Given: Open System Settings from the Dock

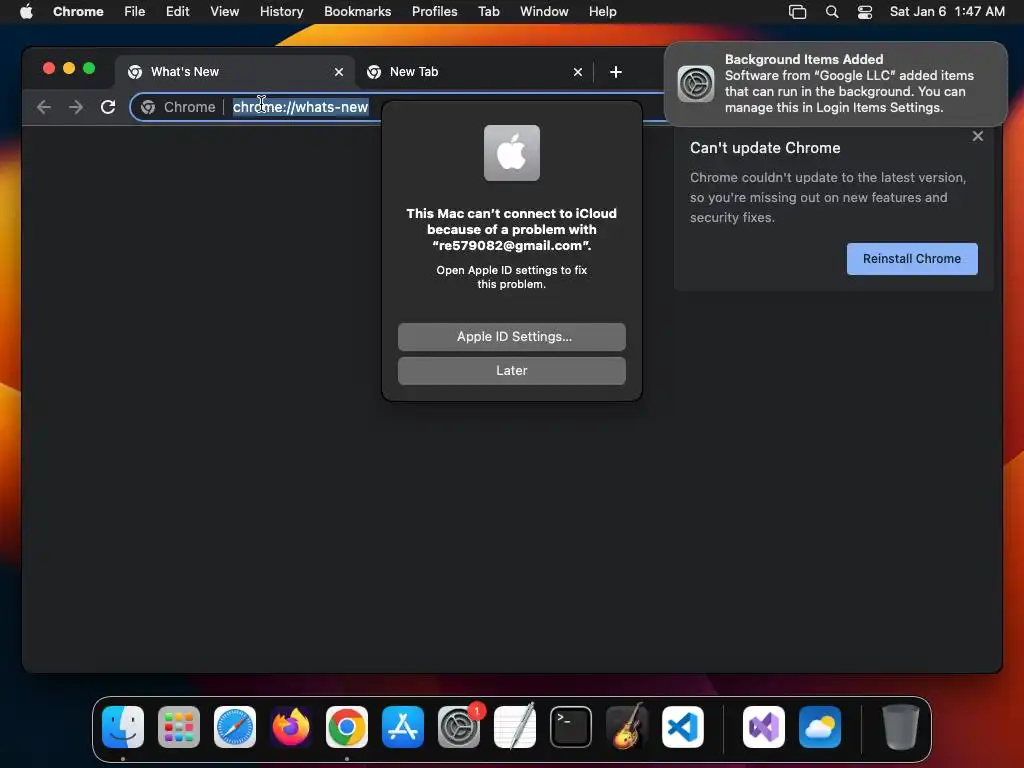Looking at the screenshot, I should click(x=458, y=727).
